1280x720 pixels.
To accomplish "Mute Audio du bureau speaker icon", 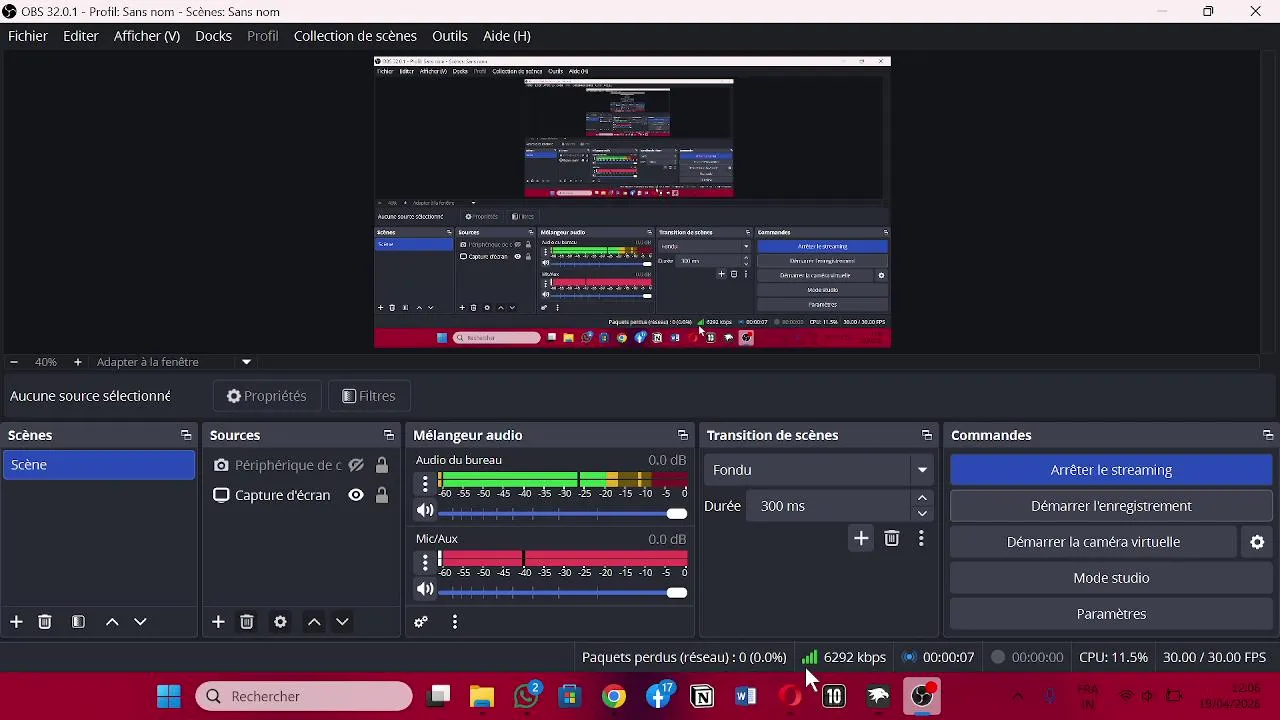I will 425,511.
